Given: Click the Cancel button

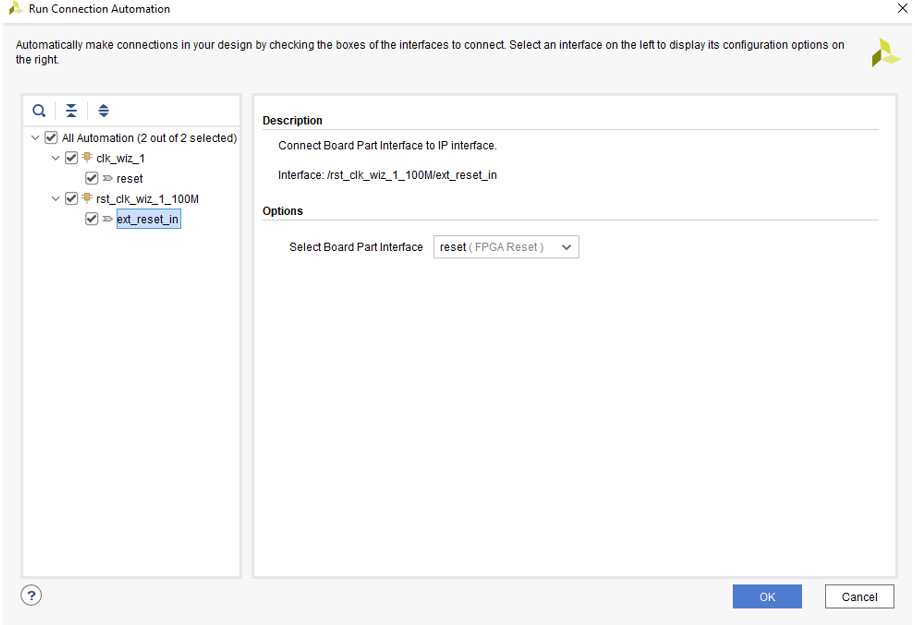Looking at the screenshot, I should pyautogui.click(x=859, y=597).
